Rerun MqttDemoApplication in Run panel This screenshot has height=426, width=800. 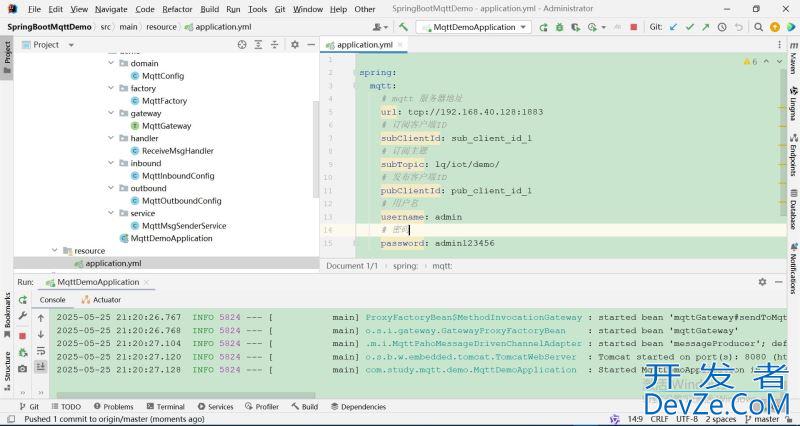point(22,300)
